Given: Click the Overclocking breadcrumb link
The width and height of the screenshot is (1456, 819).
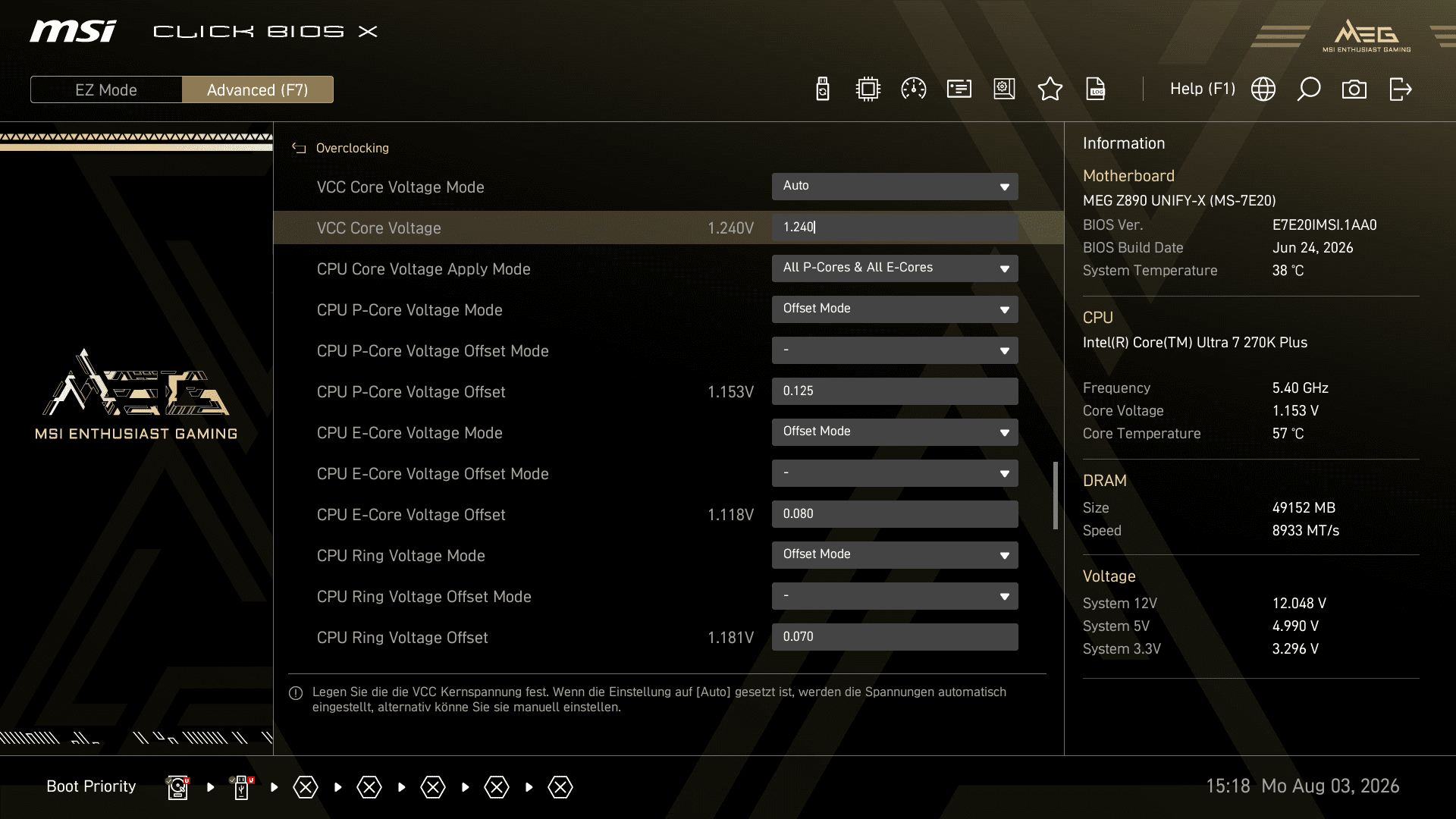Looking at the screenshot, I should pos(353,148).
